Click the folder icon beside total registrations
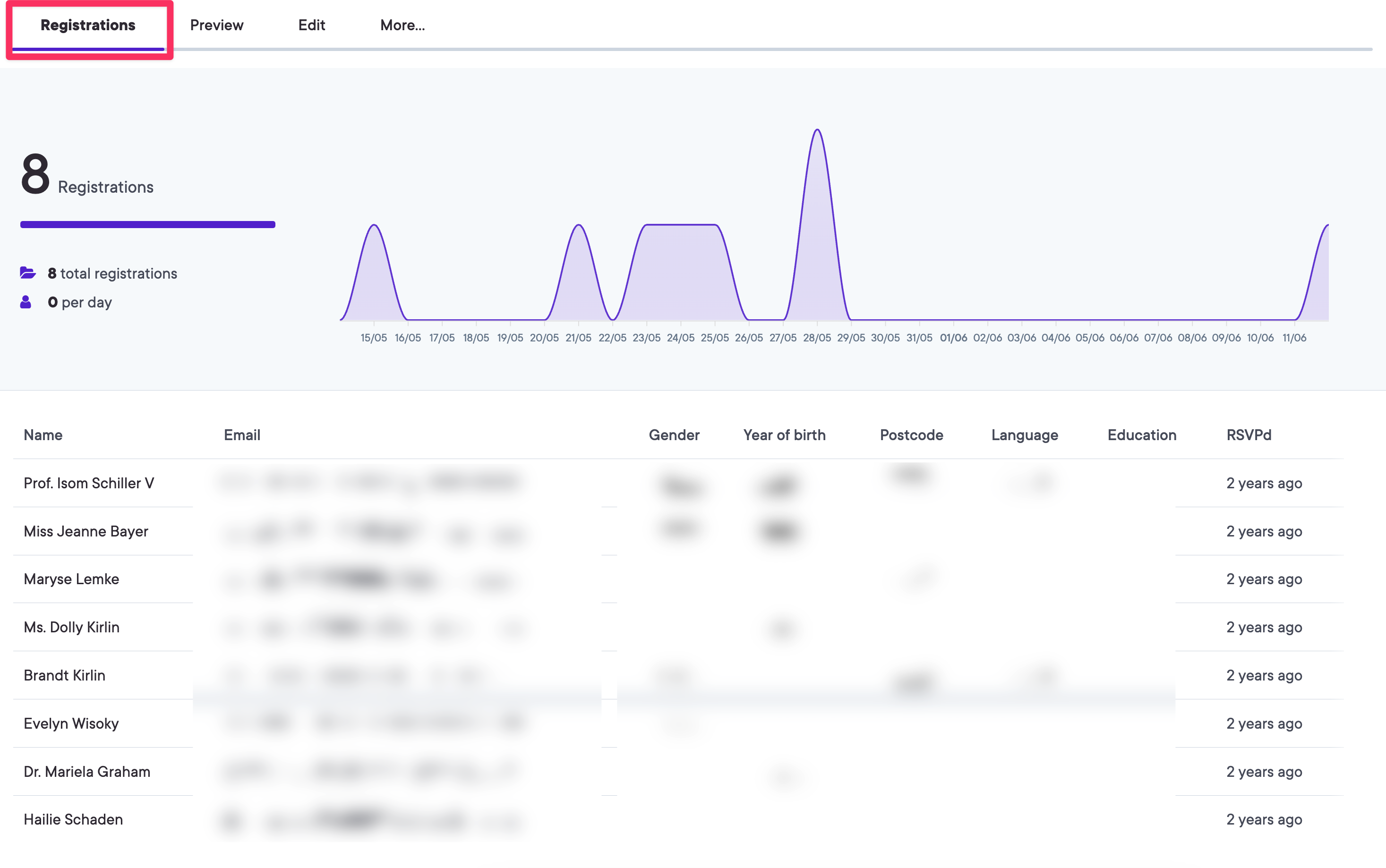This screenshot has width=1386, height=868. (x=27, y=272)
